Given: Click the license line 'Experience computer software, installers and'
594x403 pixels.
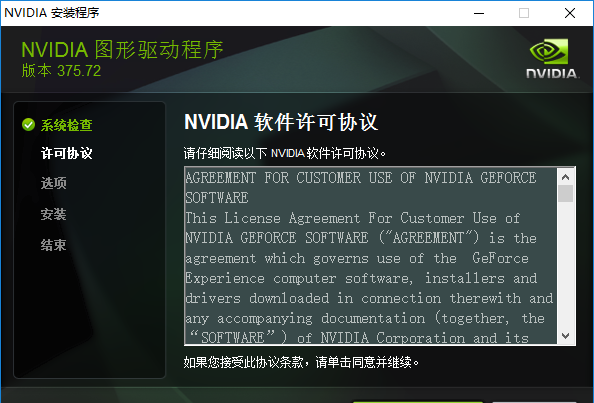Looking at the screenshot, I should click(361, 278).
